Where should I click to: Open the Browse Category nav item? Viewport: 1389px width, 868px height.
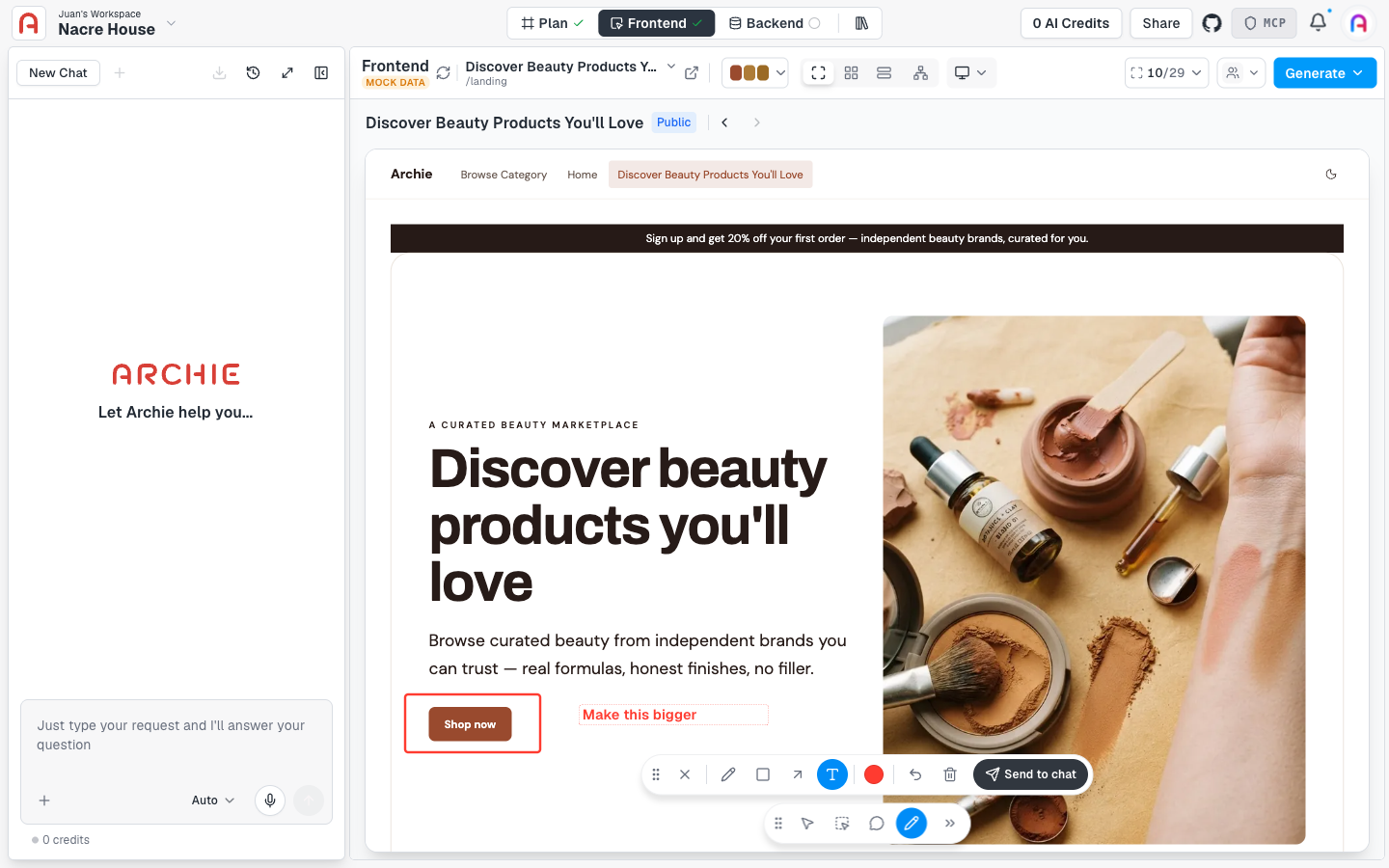[504, 175]
